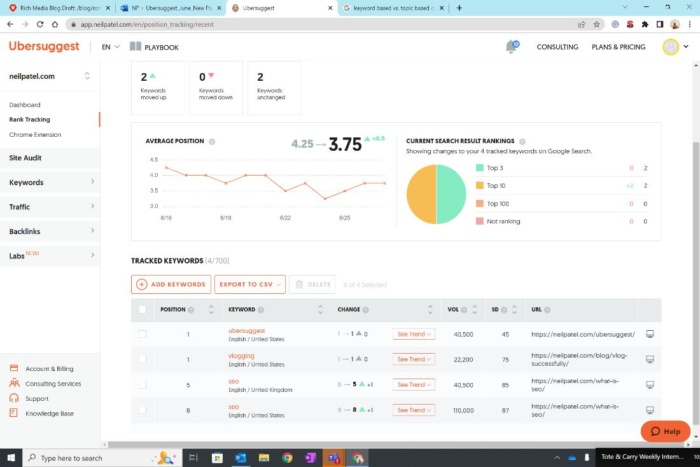
Task: Click the URL column info icon
Action: [x=547, y=310]
